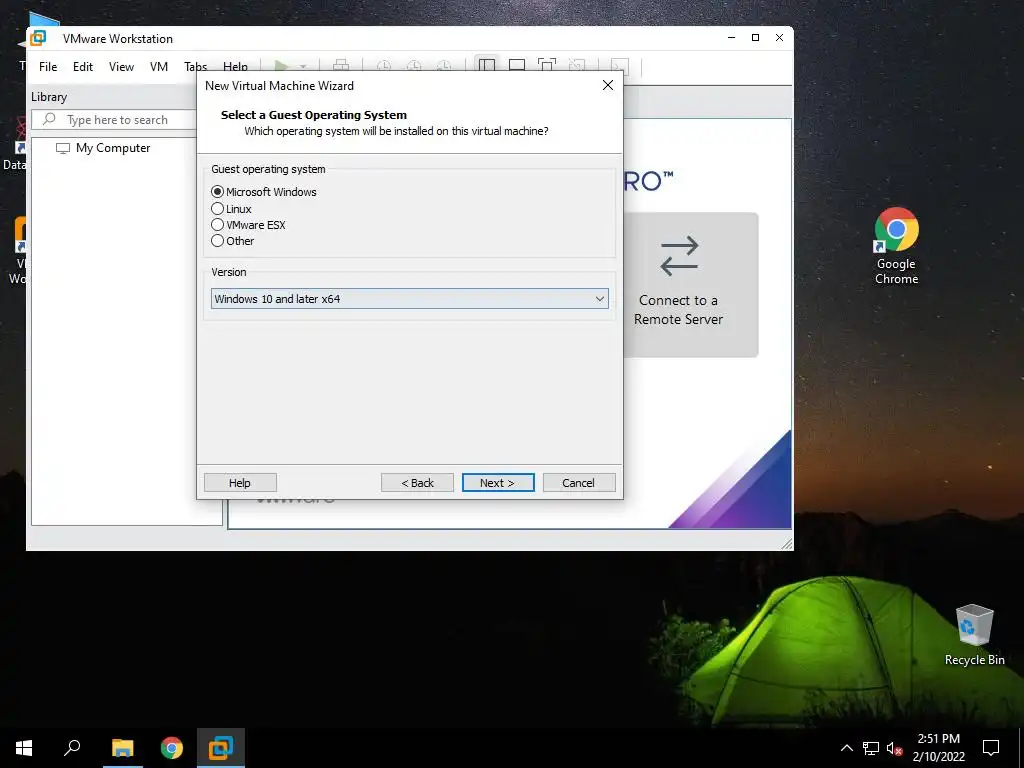1024x768 pixels.
Task: Click Send Ctrl+Alt+Del toolbar icon
Action: (x=341, y=65)
